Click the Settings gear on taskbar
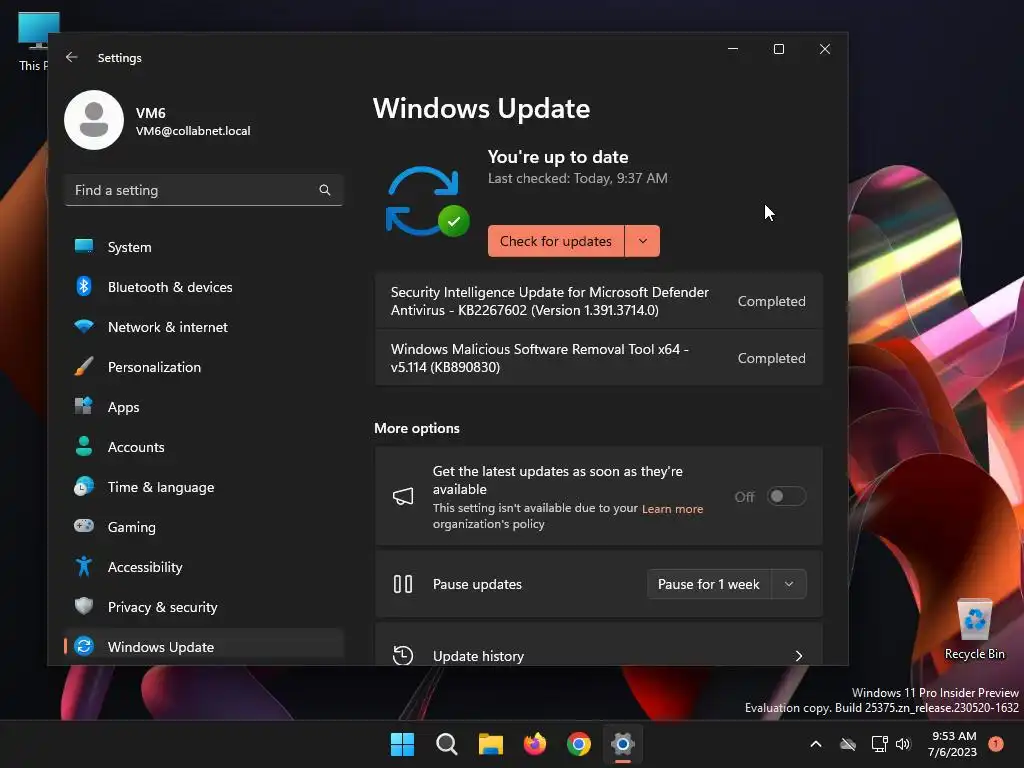The height and width of the screenshot is (768, 1024). [623, 744]
